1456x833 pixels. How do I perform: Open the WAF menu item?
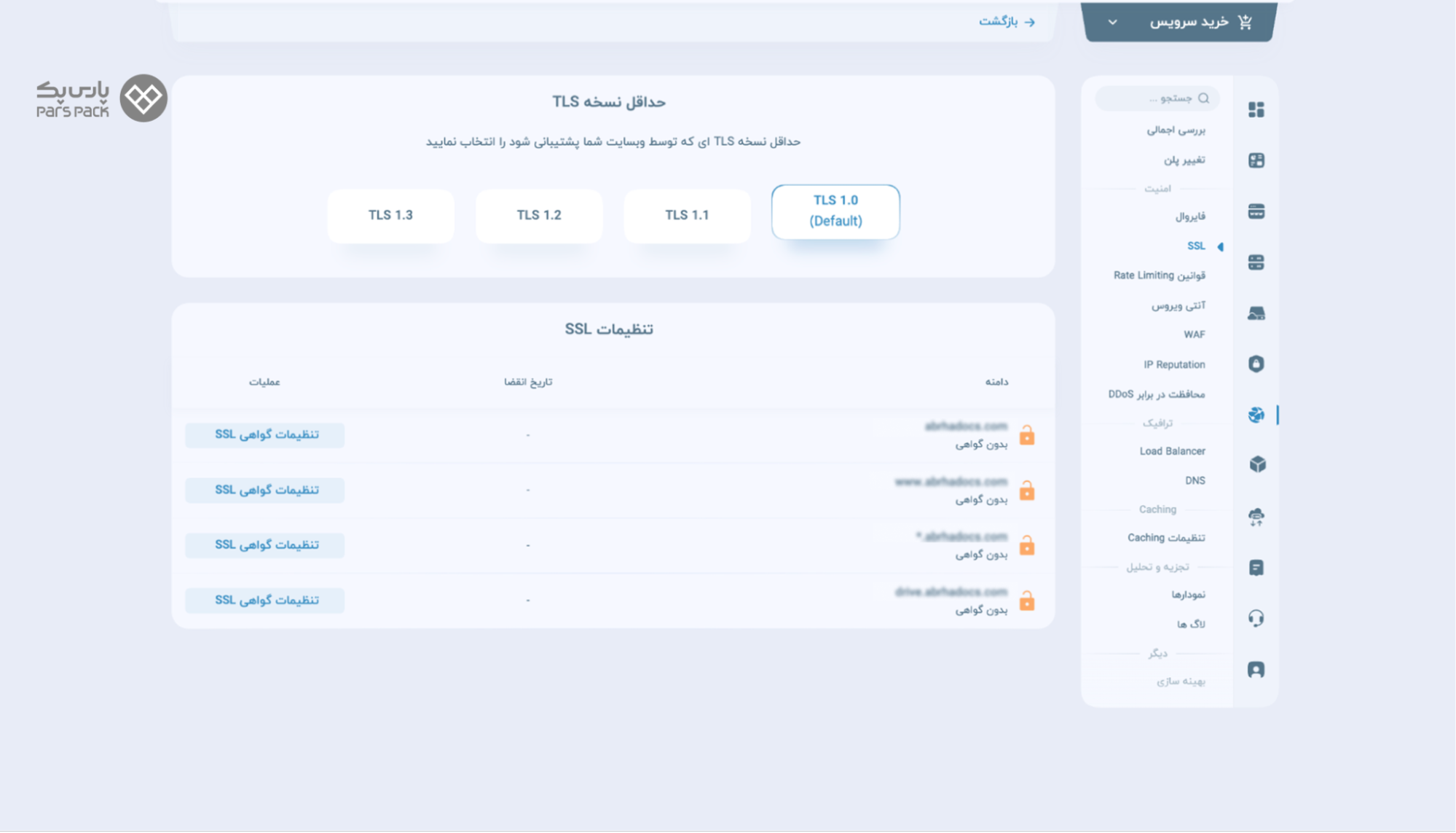pos(1194,335)
